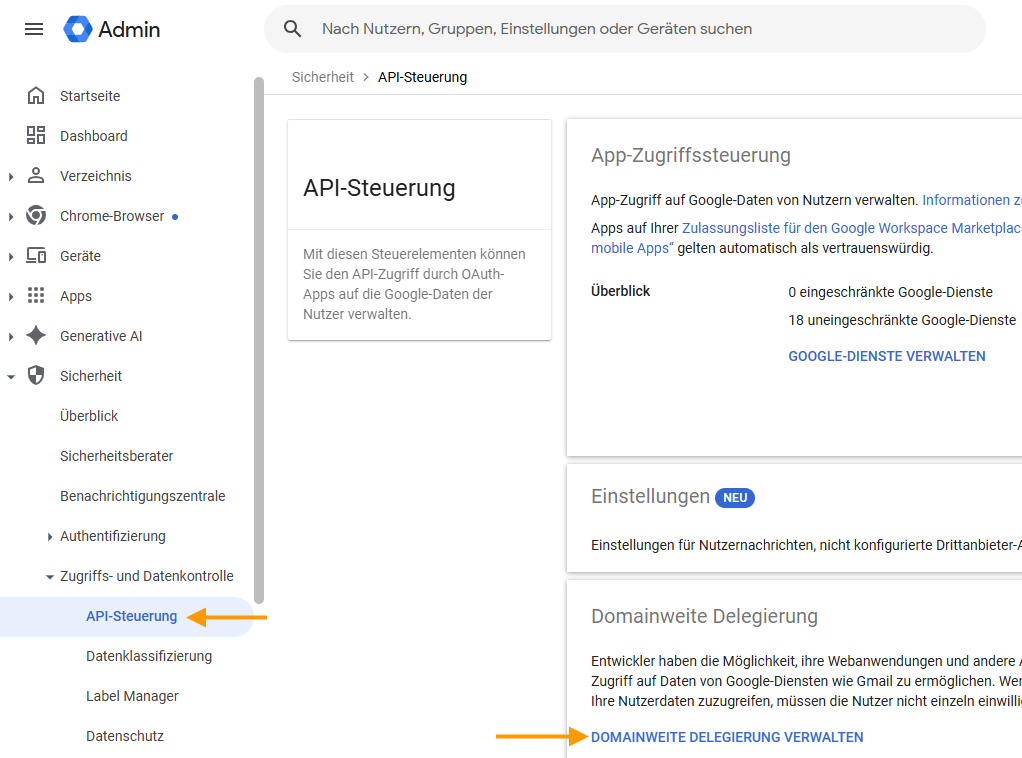Expand the Authentifizierung submenu
The image size is (1022, 758).
tap(50, 536)
